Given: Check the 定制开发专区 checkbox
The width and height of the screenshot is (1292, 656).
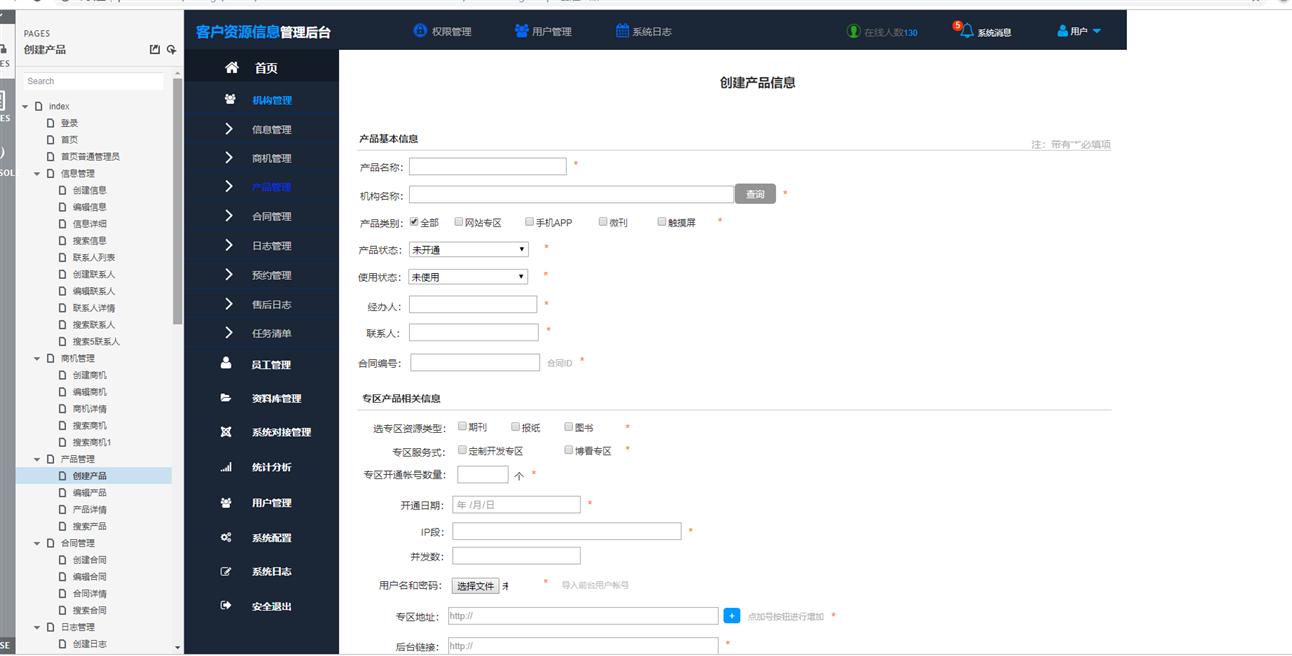Looking at the screenshot, I should coord(462,450).
